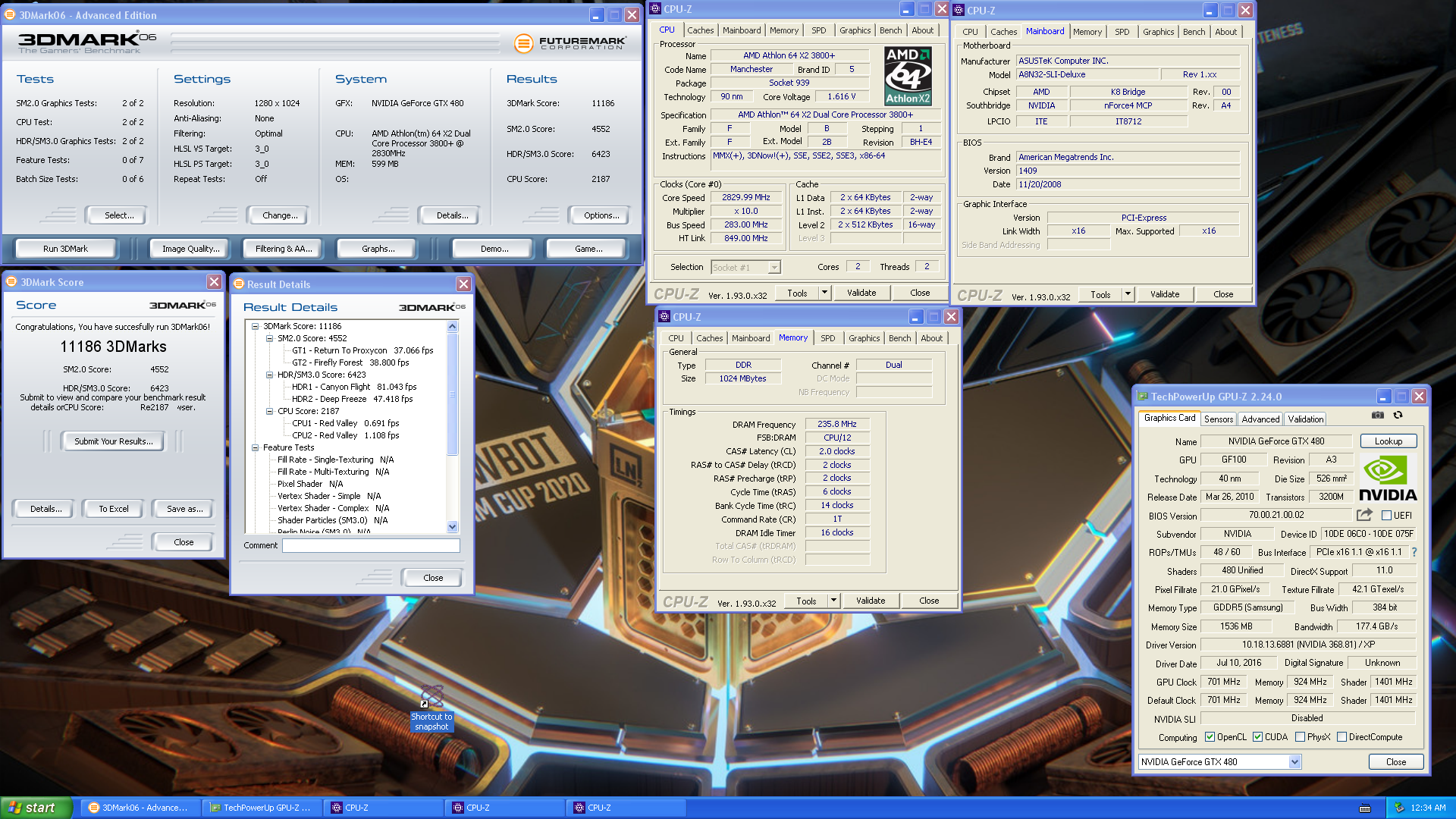Viewport: 1456px width, 819px height.
Task: Click the Graphs button in 3DMark06
Action: tap(378, 249)
